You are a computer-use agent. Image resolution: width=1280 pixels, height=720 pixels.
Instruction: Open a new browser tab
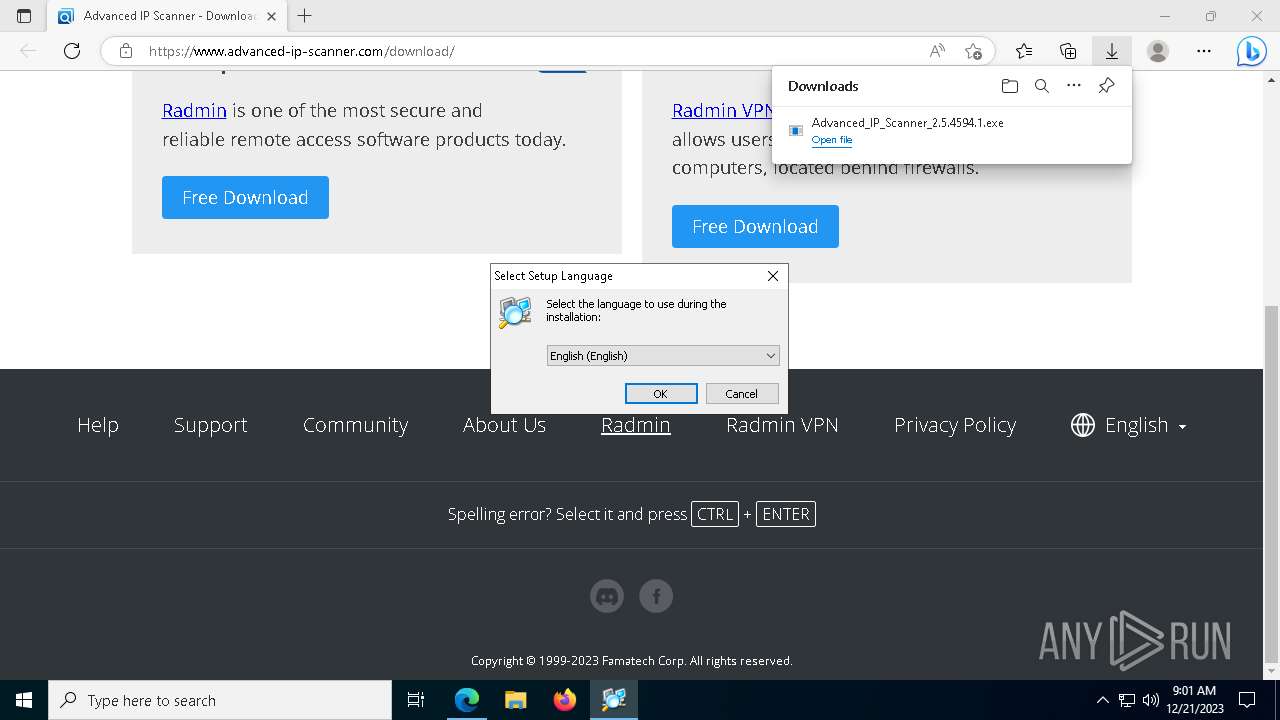coord(304,16)
